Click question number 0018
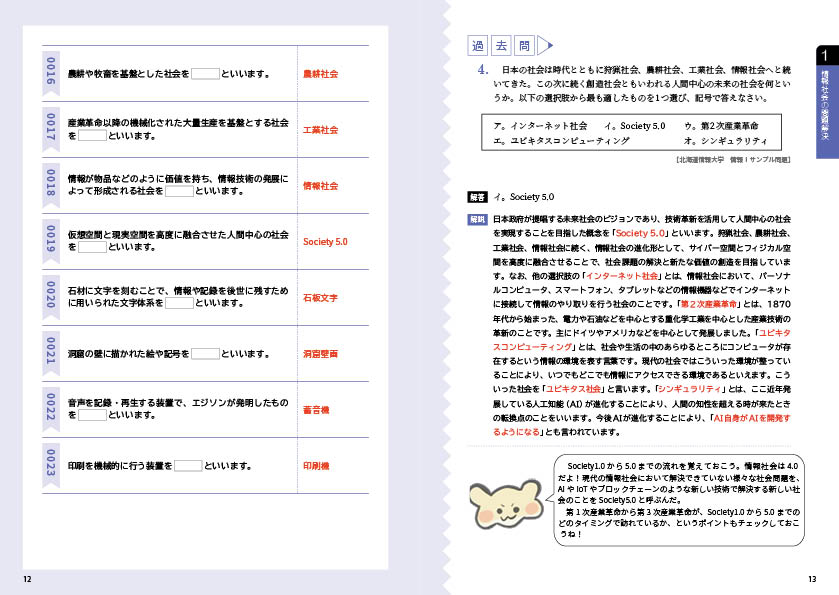Viewport: 839px width, 595px height. point(51,183)
